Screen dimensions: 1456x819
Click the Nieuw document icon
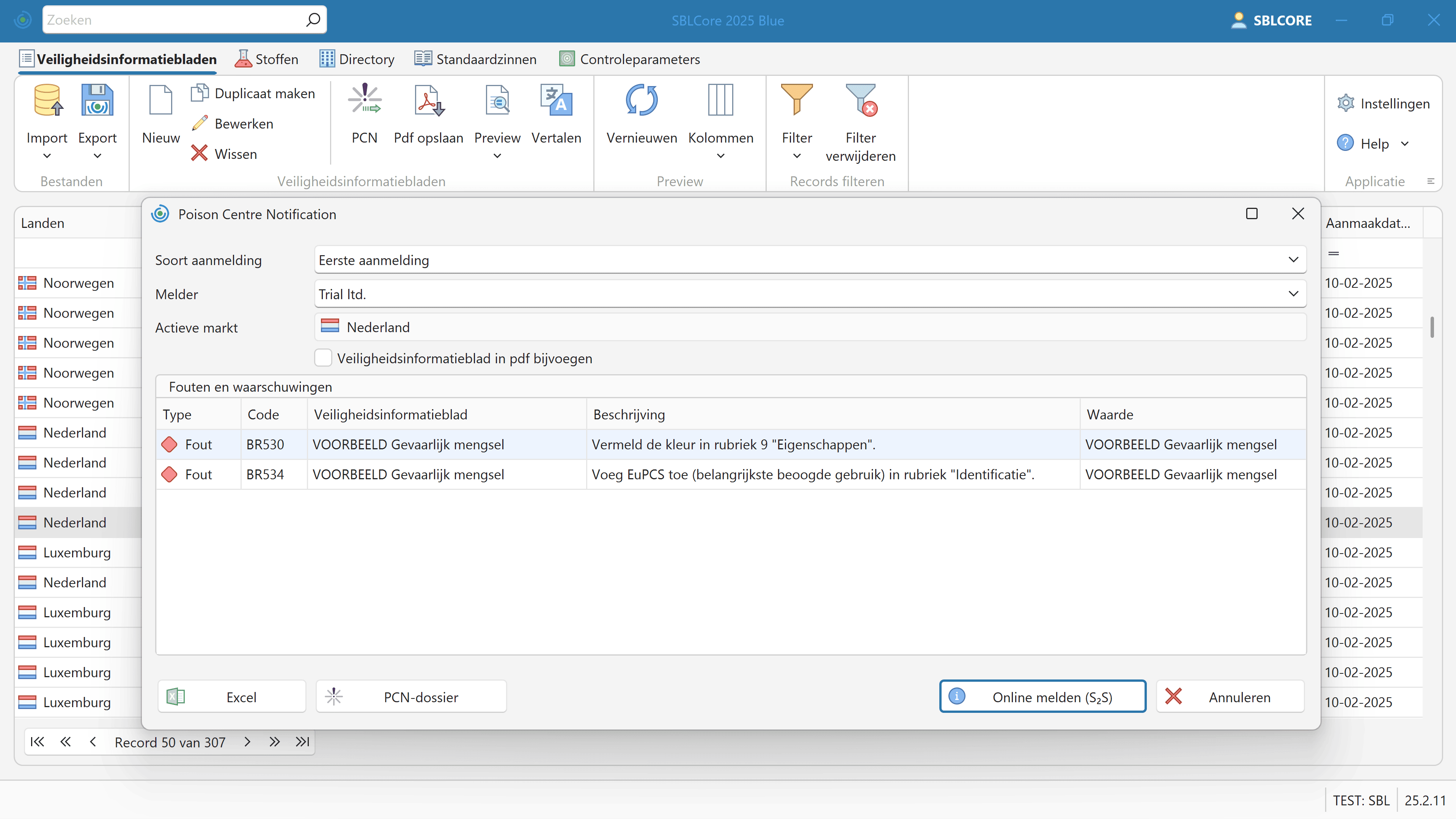[160, 100]
